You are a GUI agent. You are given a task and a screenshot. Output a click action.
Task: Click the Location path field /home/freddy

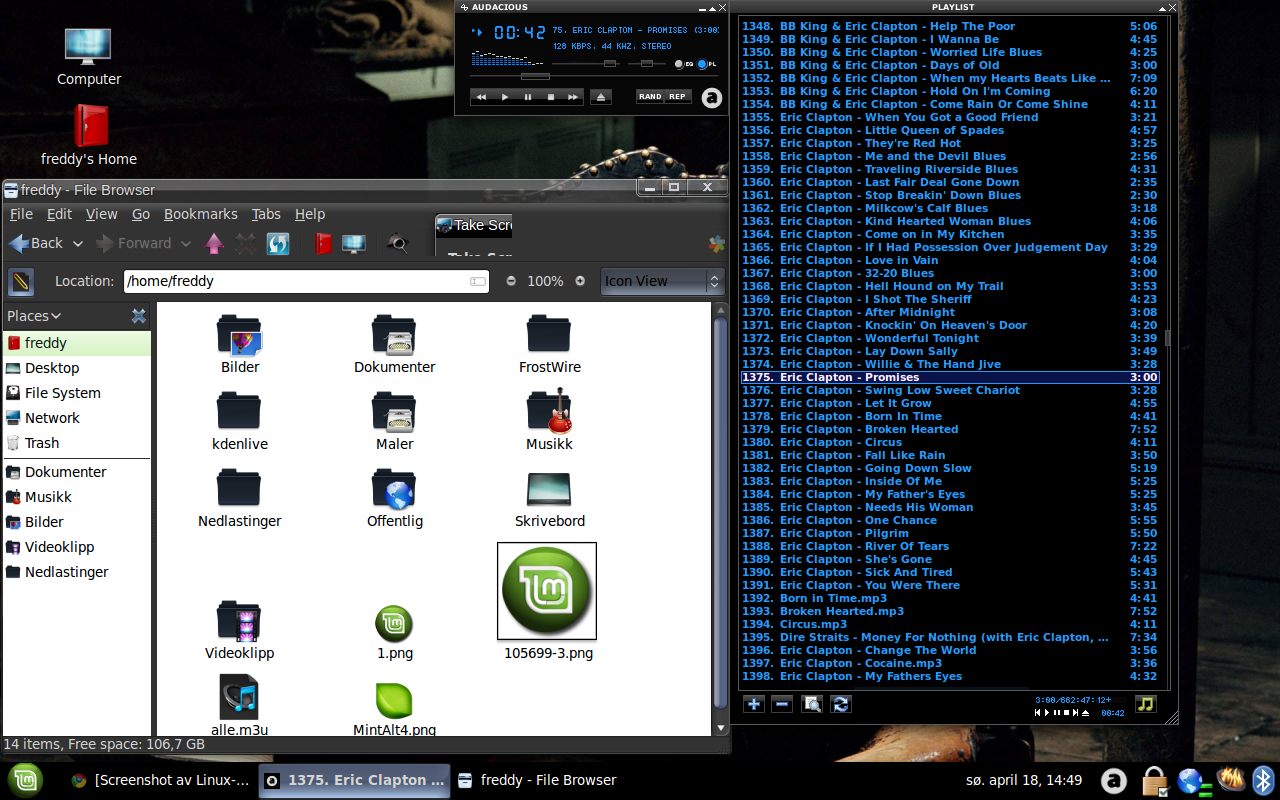coord(306,281)
